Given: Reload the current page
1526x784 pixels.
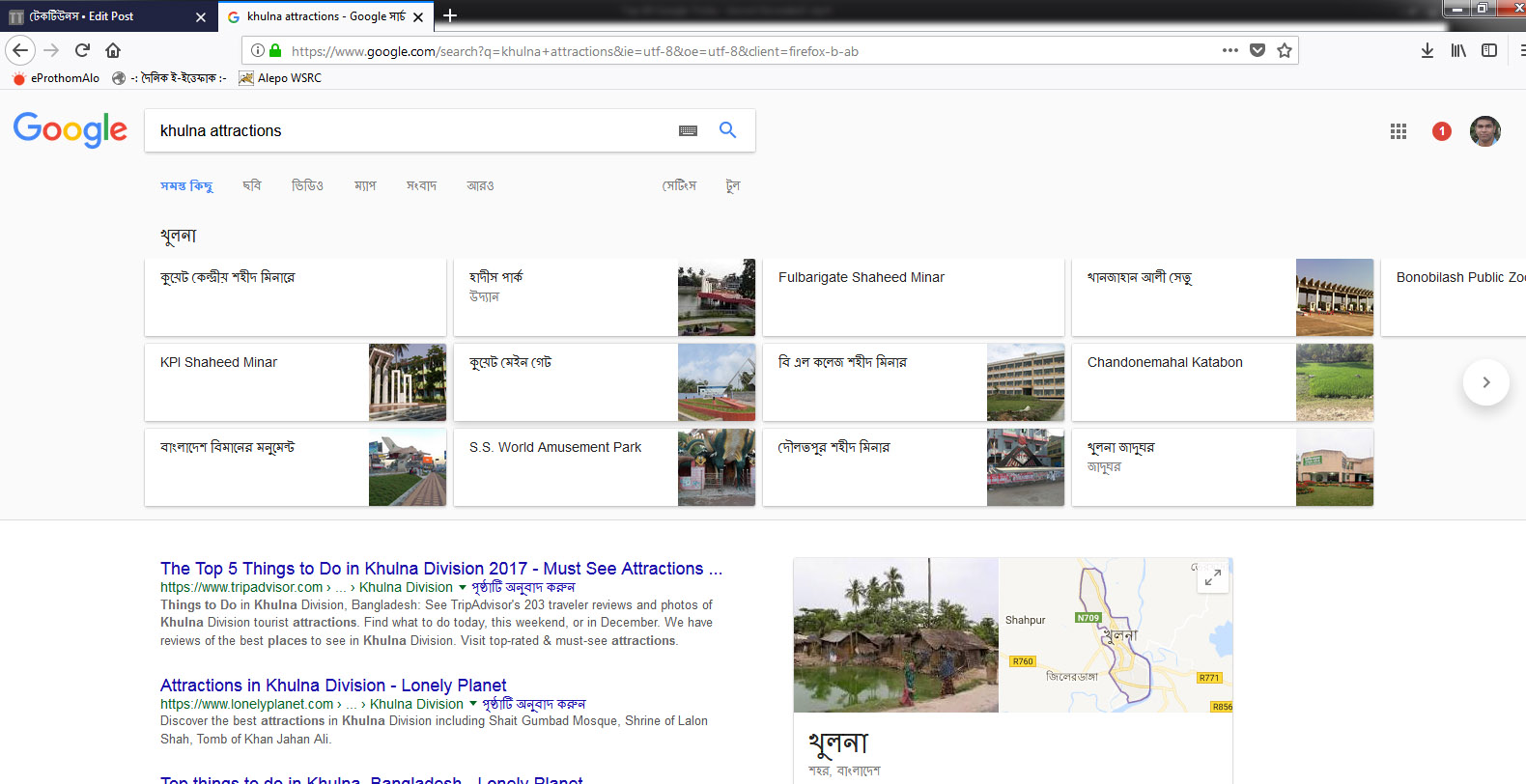Looking at the screenshot, I should pyautogui.click(x=82, y=50).
